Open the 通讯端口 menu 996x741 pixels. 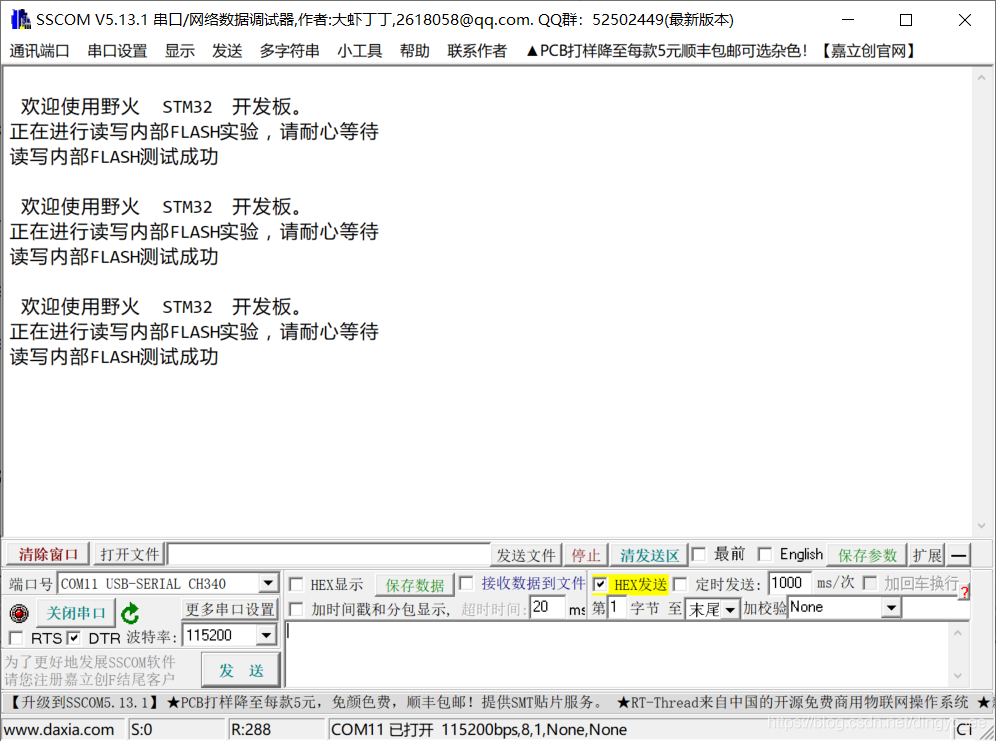point(39,51)
